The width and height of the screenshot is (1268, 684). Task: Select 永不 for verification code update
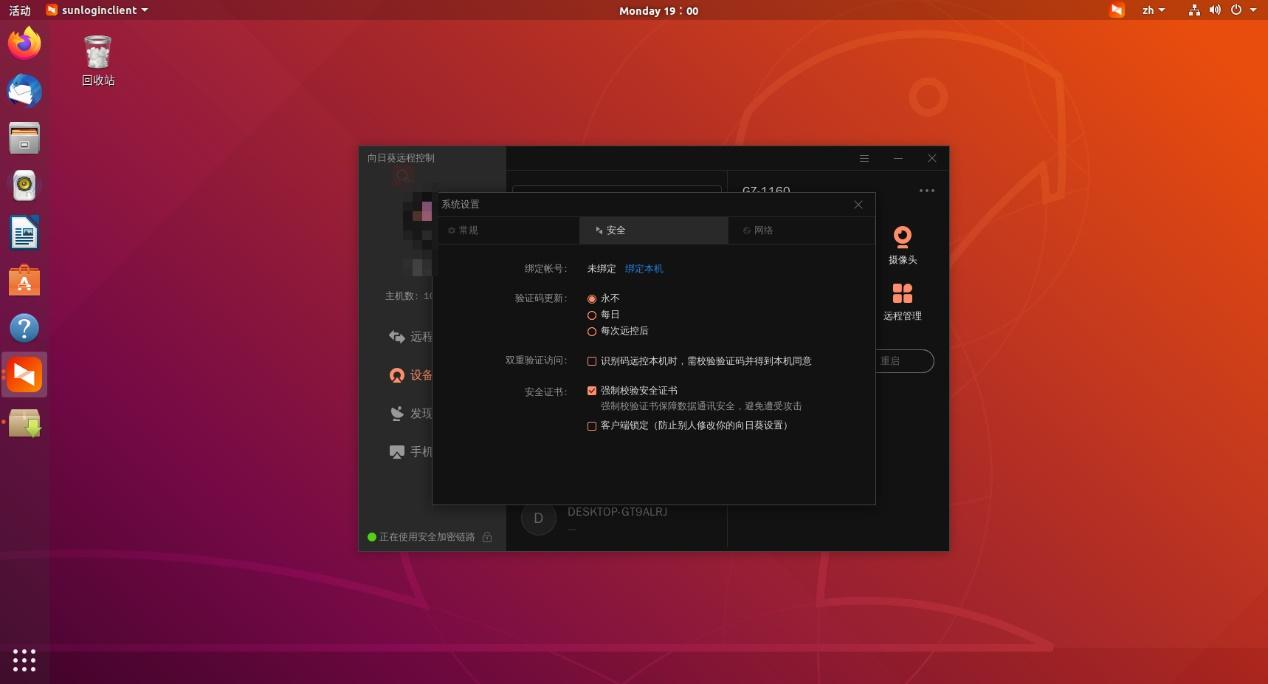pos(592,299)
